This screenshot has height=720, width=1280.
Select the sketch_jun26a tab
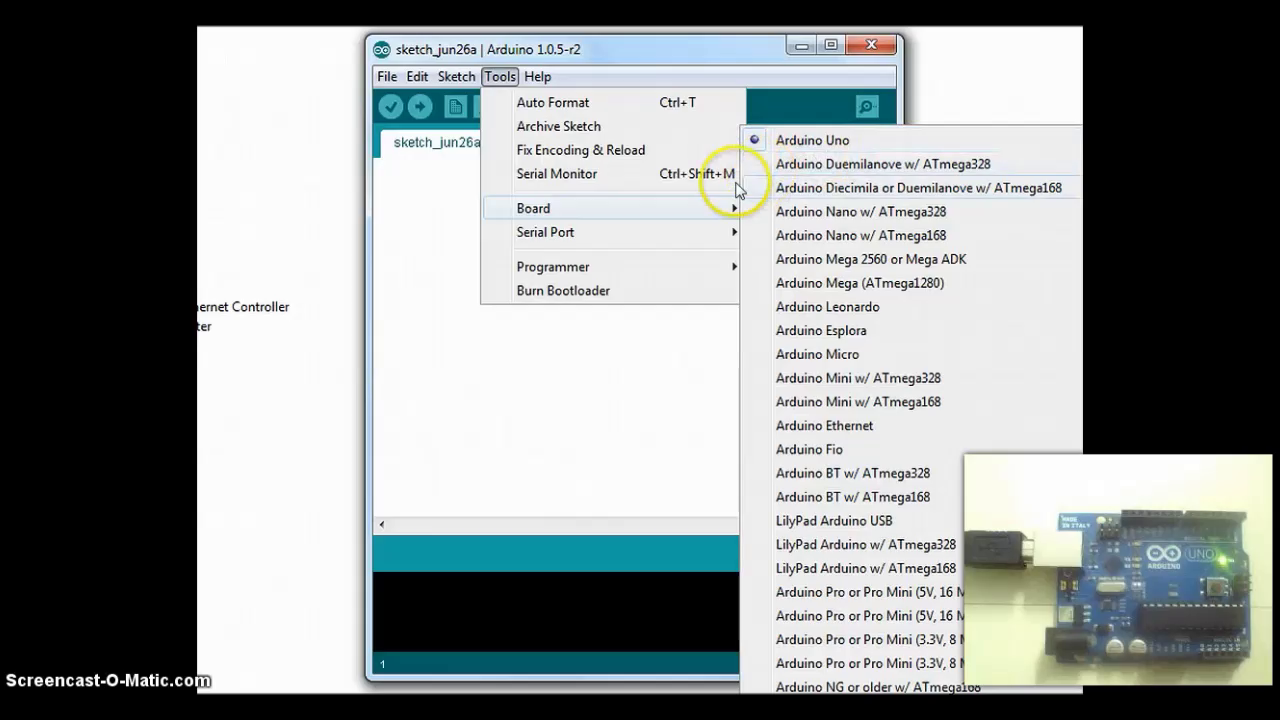point(436,142)
